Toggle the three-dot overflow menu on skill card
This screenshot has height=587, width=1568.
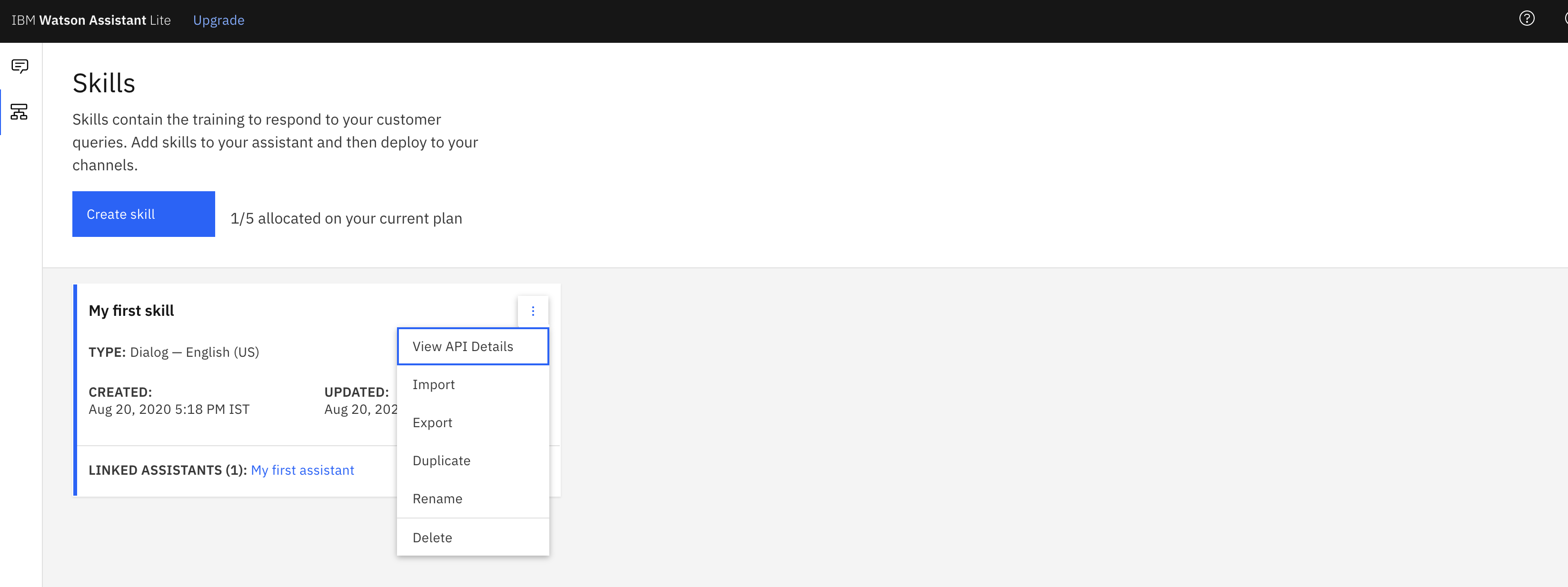(533, 311)
